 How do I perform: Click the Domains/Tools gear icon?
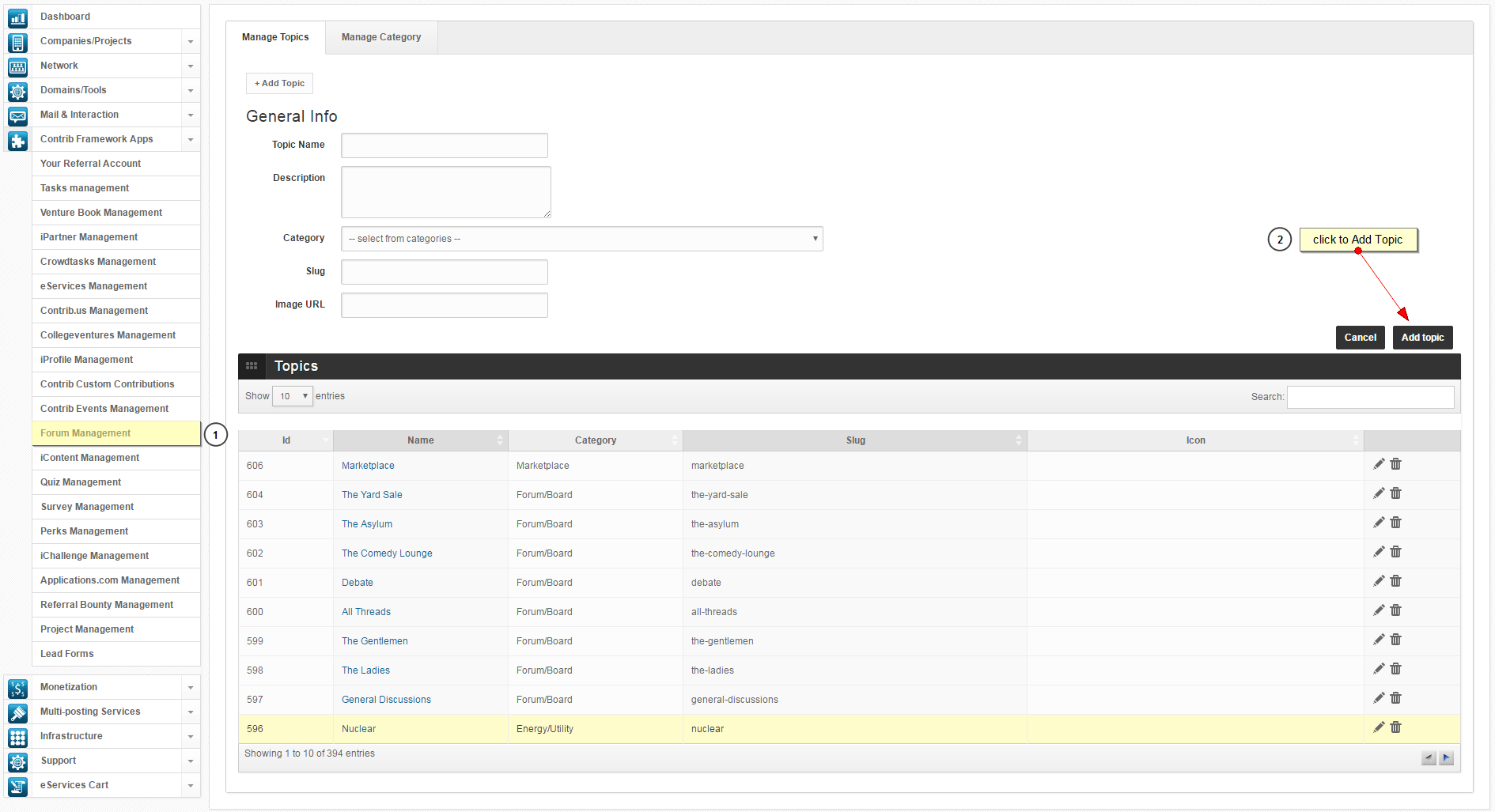tap(17, 91)
